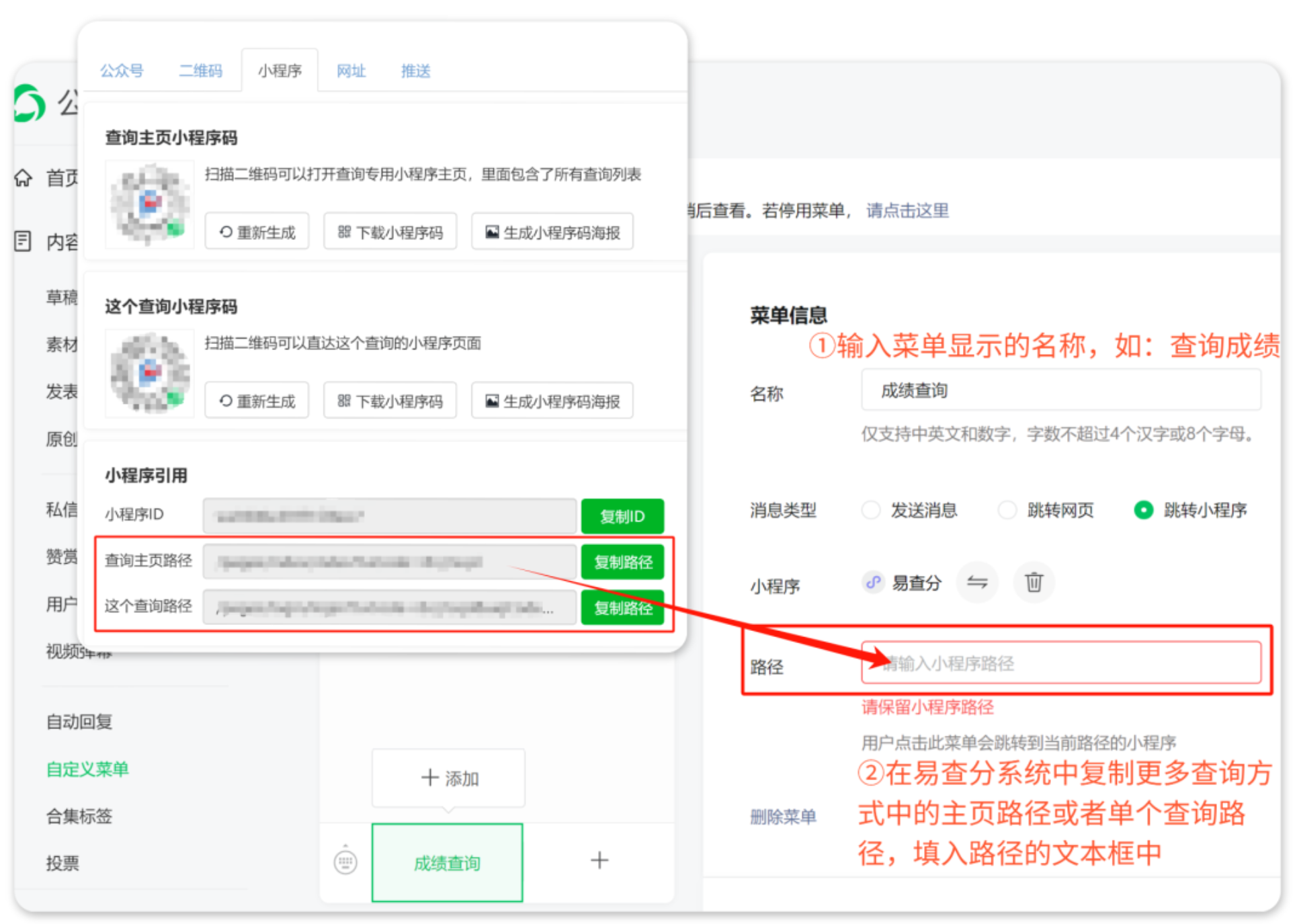Click the 添加 submenu button
This screenshot has width=1297, height=924.
(448, 778)
